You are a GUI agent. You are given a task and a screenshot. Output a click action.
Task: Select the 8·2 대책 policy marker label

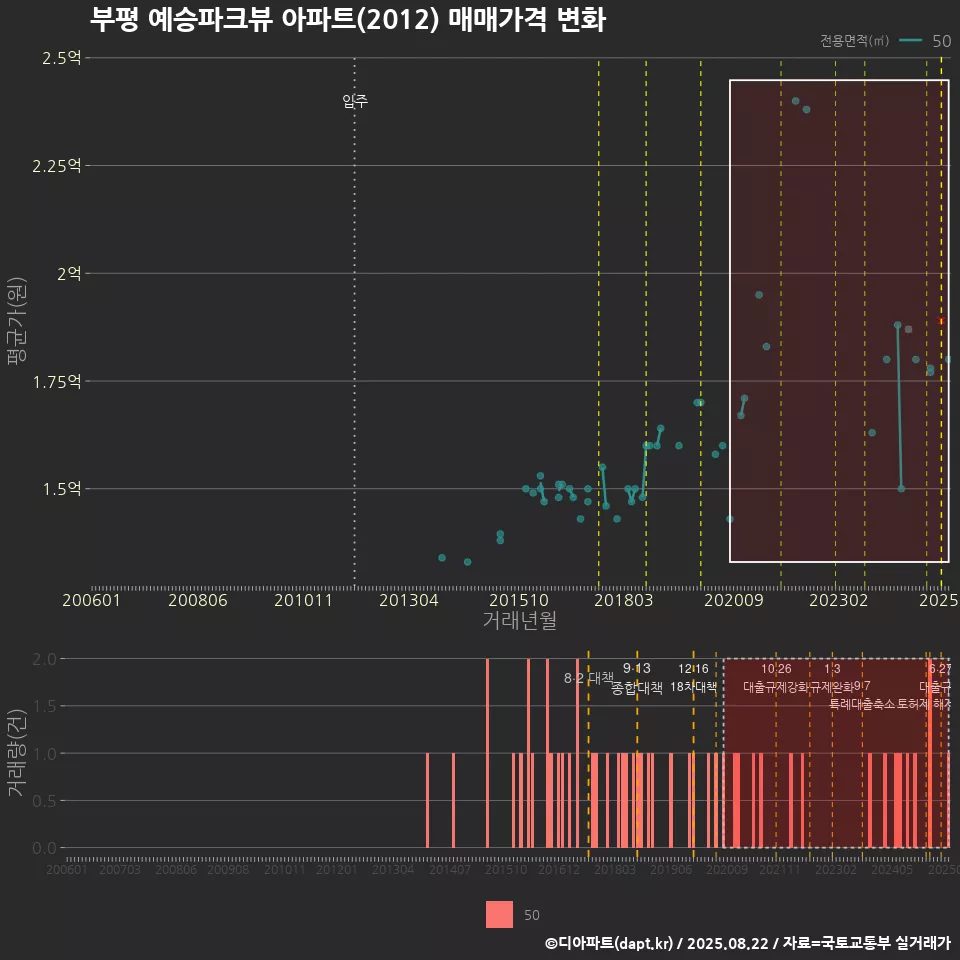(588, 678)
